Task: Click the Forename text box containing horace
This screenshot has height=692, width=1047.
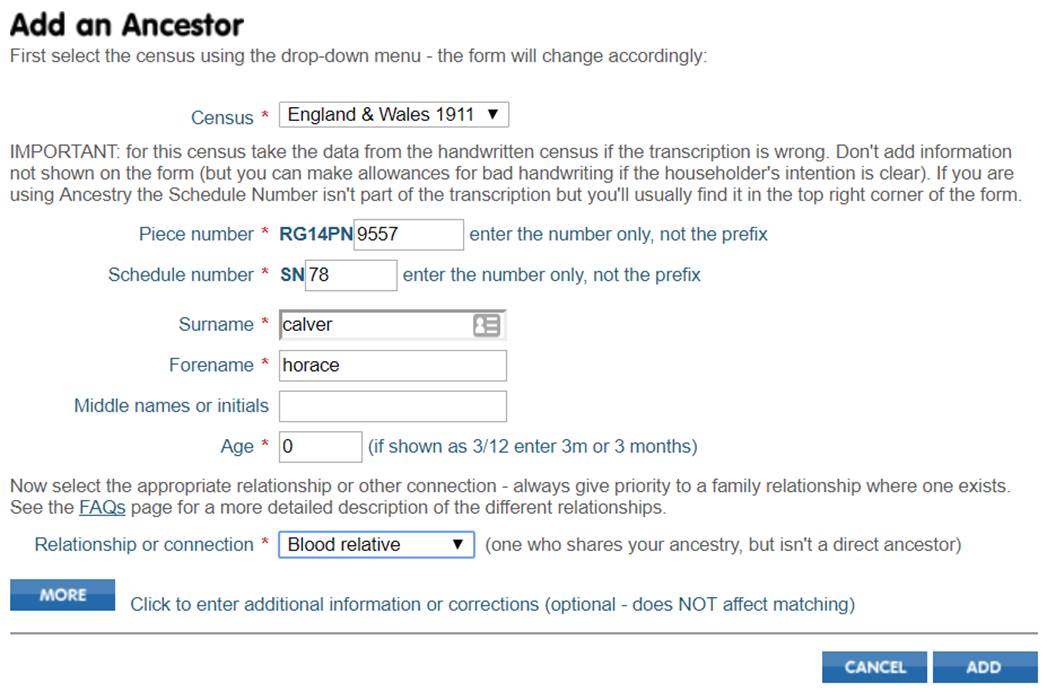Action: 393,365
